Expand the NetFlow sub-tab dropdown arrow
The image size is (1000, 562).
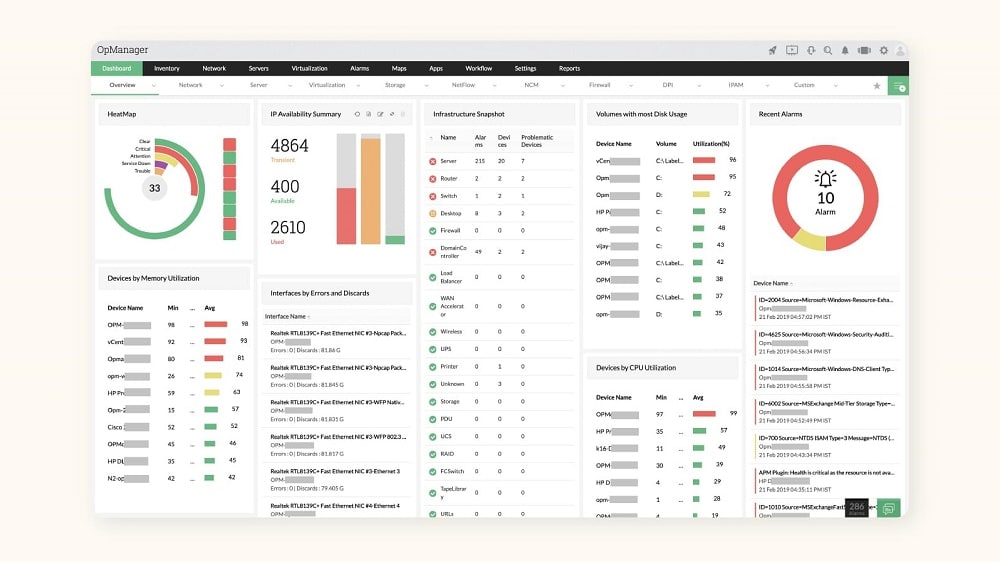494,85
